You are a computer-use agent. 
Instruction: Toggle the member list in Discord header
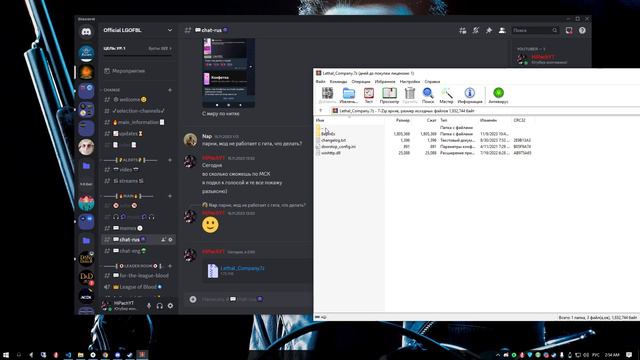[x=502, y=30]
